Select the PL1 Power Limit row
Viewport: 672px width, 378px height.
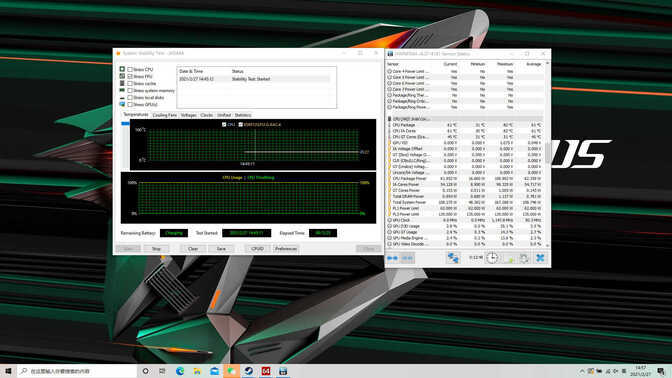click(x=465, y=208)
